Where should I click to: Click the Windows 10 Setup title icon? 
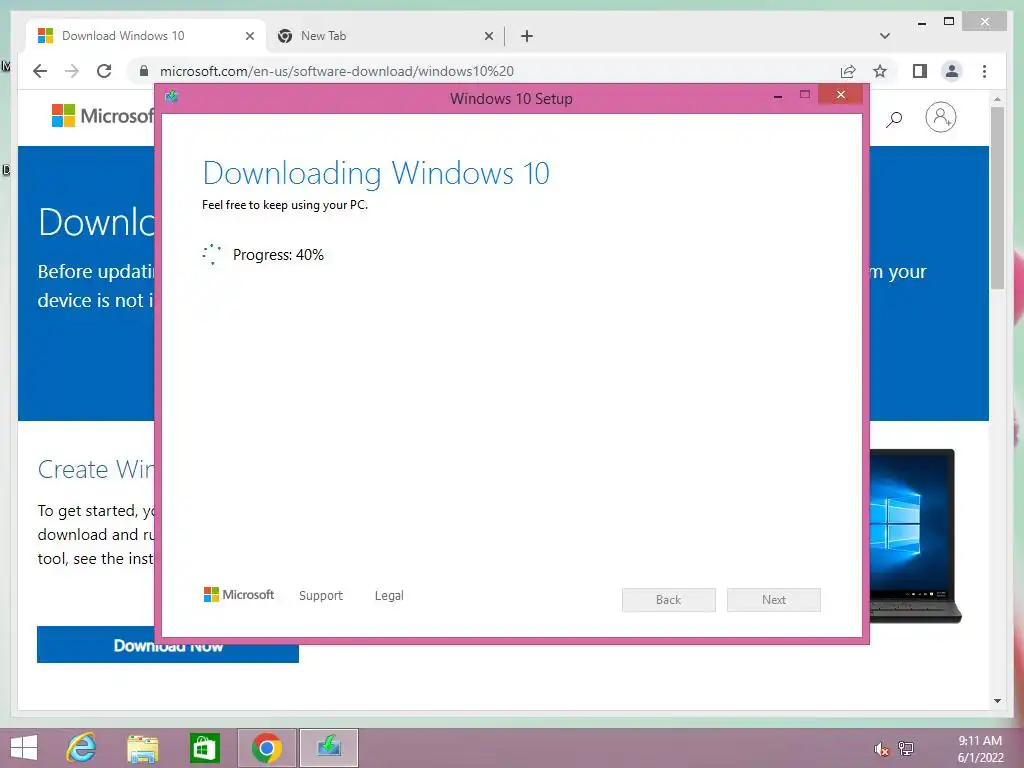coord(172,97)
